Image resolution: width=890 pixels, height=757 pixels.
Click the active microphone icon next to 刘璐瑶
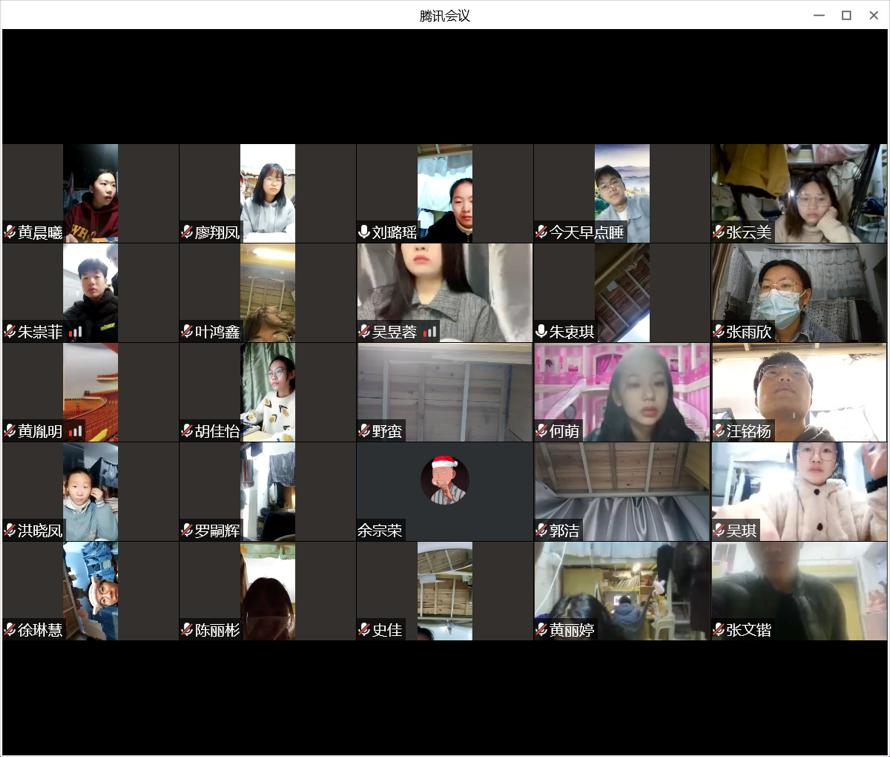[x=364, y=232]
